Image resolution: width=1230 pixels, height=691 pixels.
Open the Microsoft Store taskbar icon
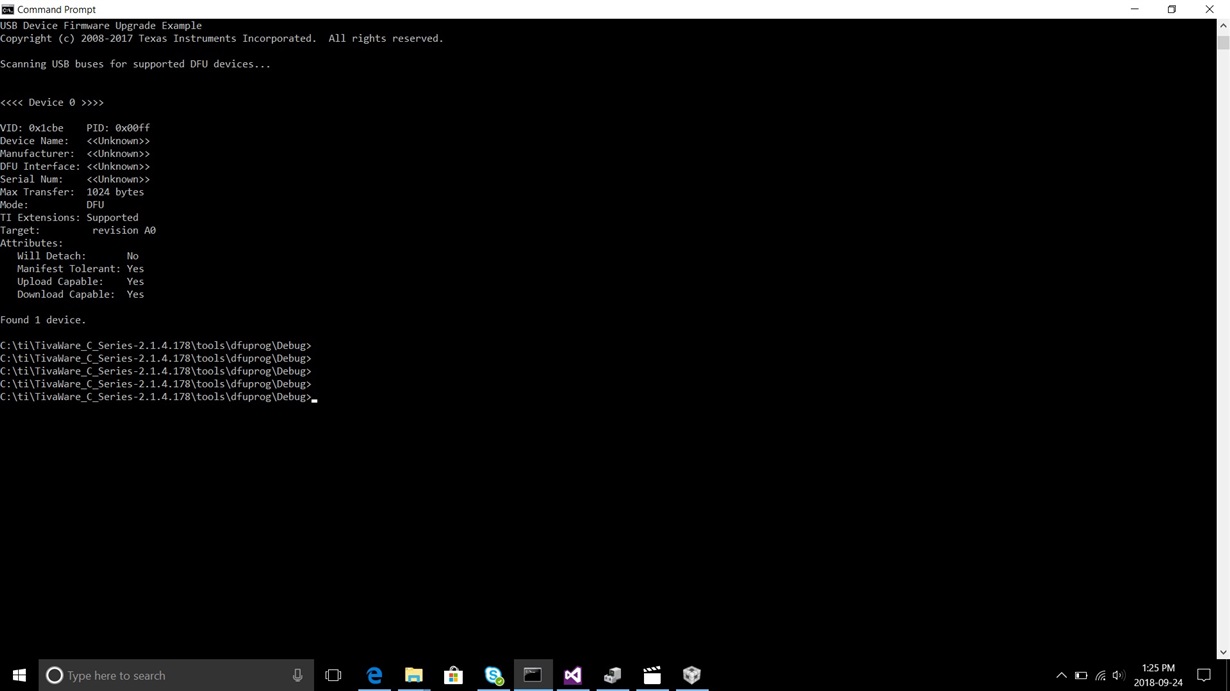click(453, 675)
